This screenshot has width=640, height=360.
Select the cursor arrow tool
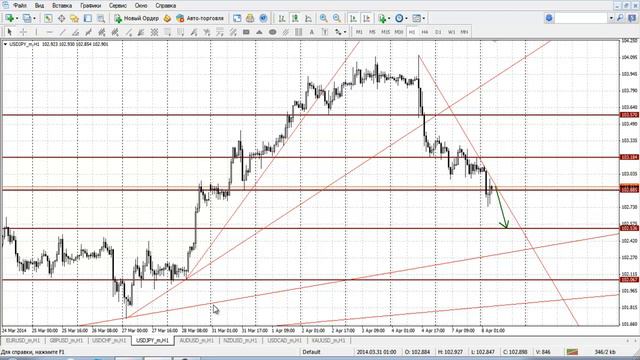click(x=10, y=32)
